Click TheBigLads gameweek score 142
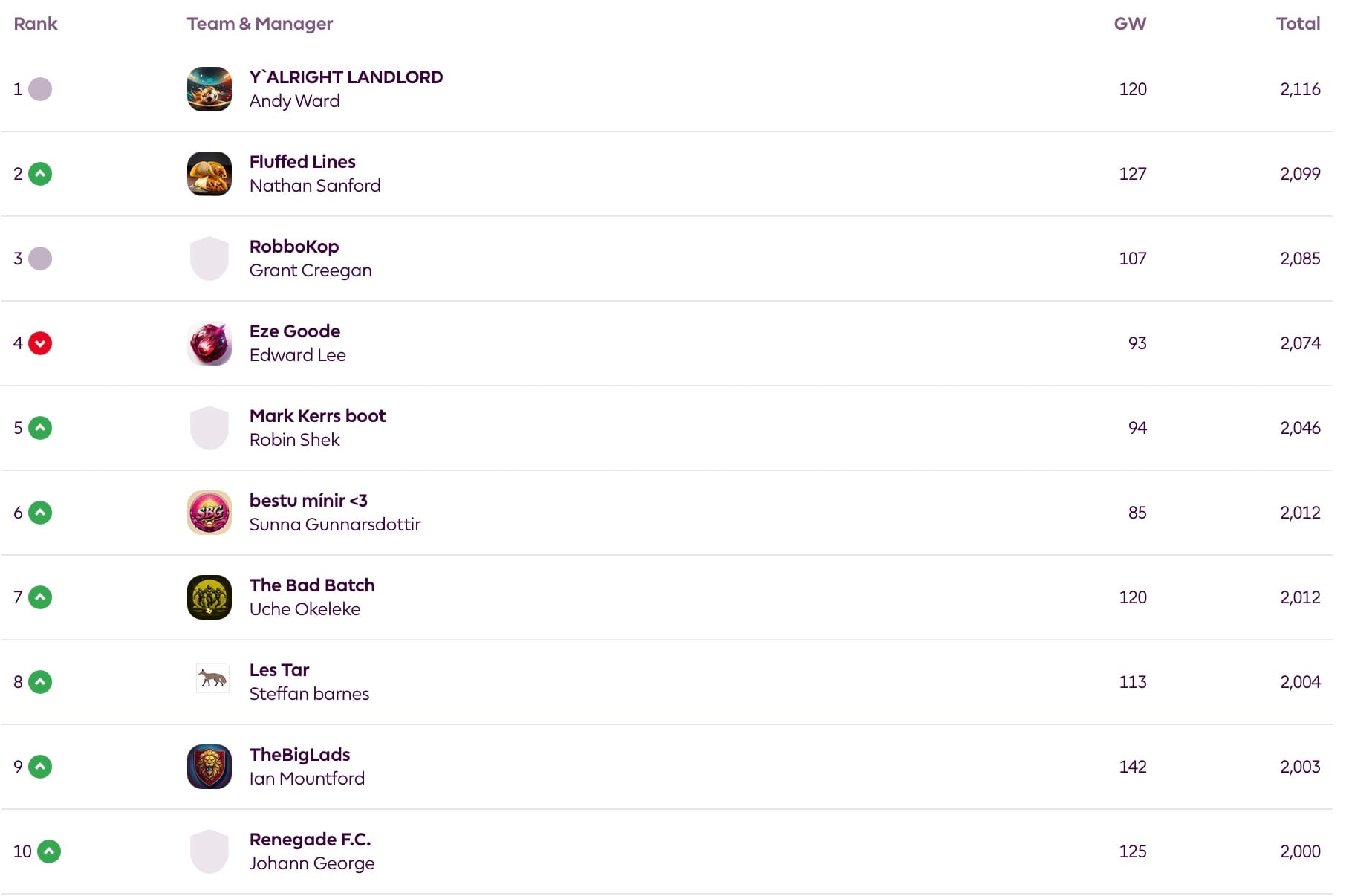This screenshot has height=896, width=1349. pyautogui.click(x=1132, y=767)
